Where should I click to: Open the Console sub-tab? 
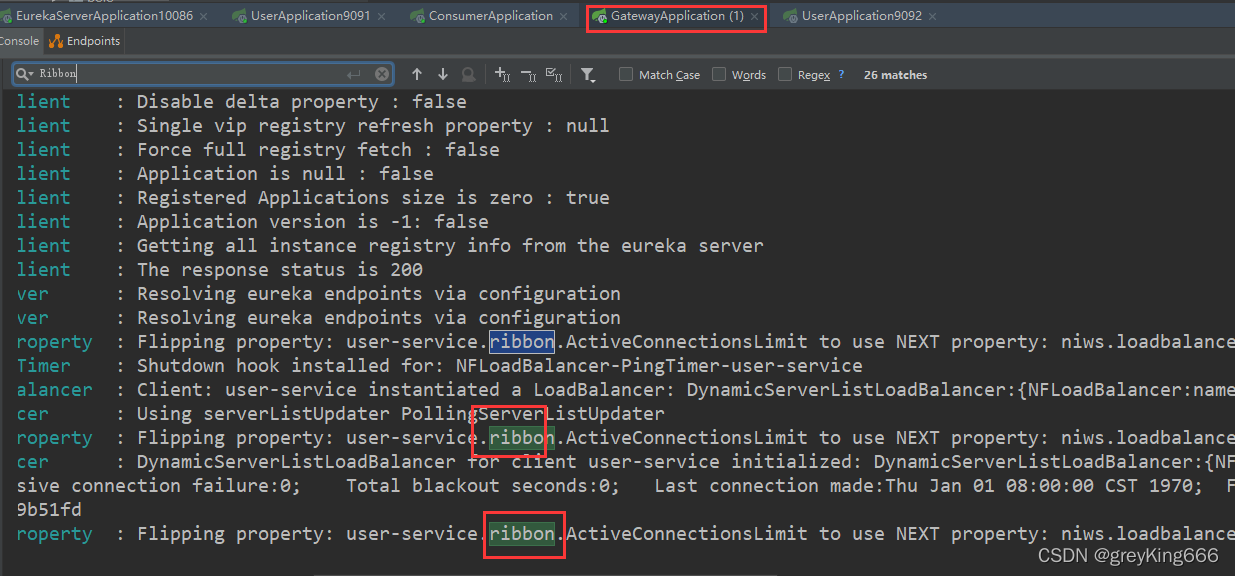click(19, 41)
